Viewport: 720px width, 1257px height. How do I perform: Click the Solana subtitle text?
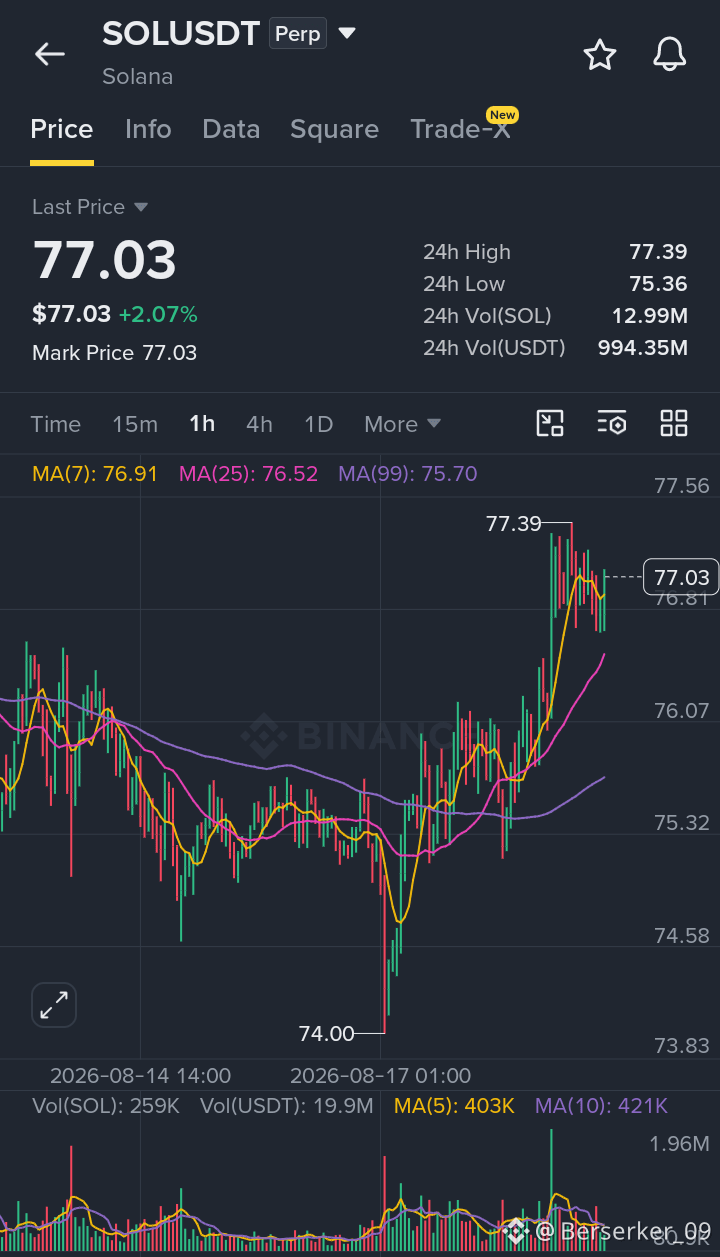[x=137, y=76]
